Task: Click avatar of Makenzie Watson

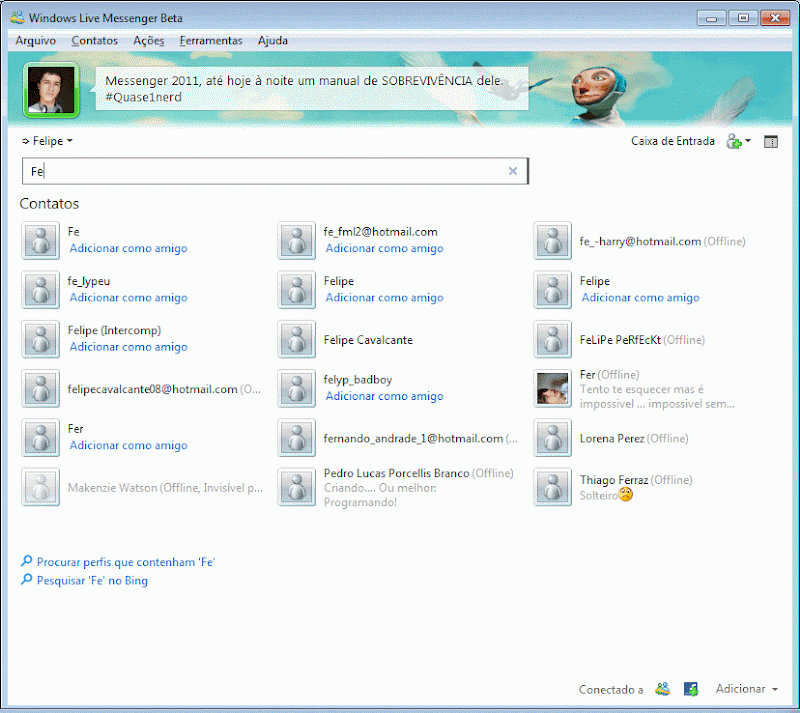Action: [x=40, y=487]
